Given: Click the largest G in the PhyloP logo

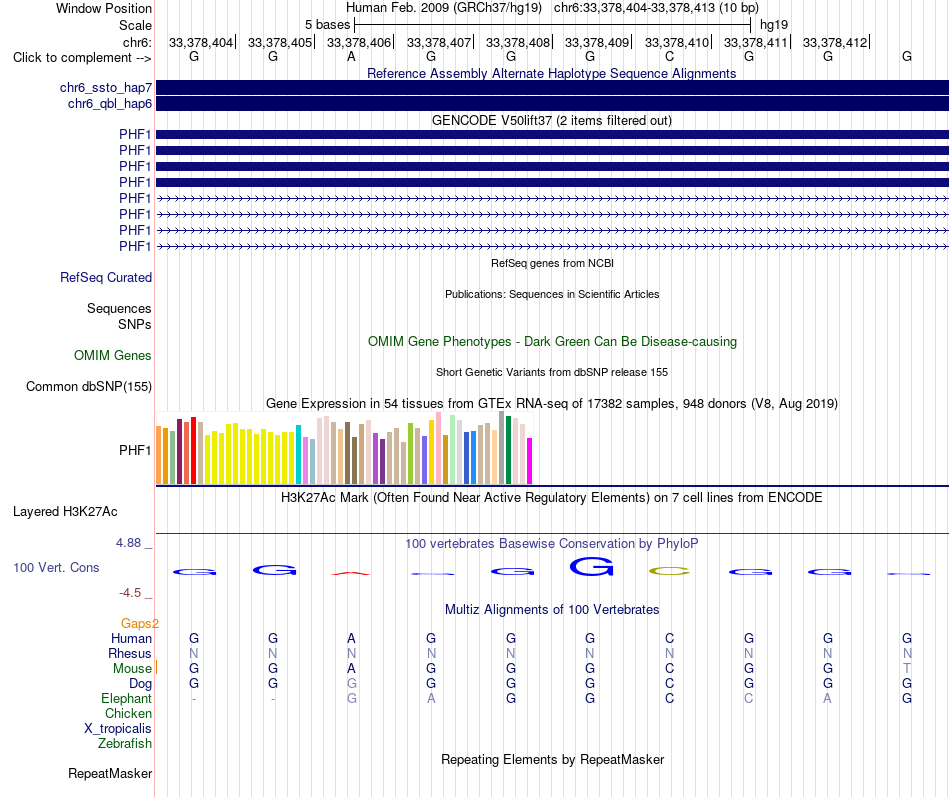Looking at the screenshot, I should point(591,566).
